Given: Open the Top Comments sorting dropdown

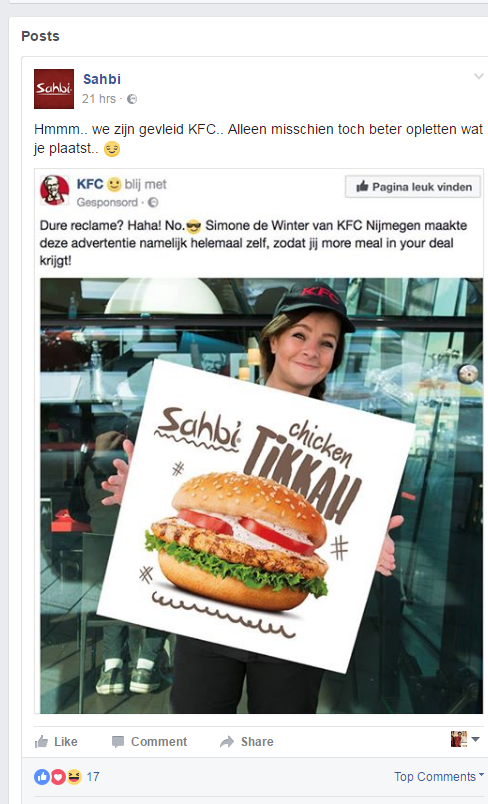Looking at the screenshot, I should (x=439, y=776).
